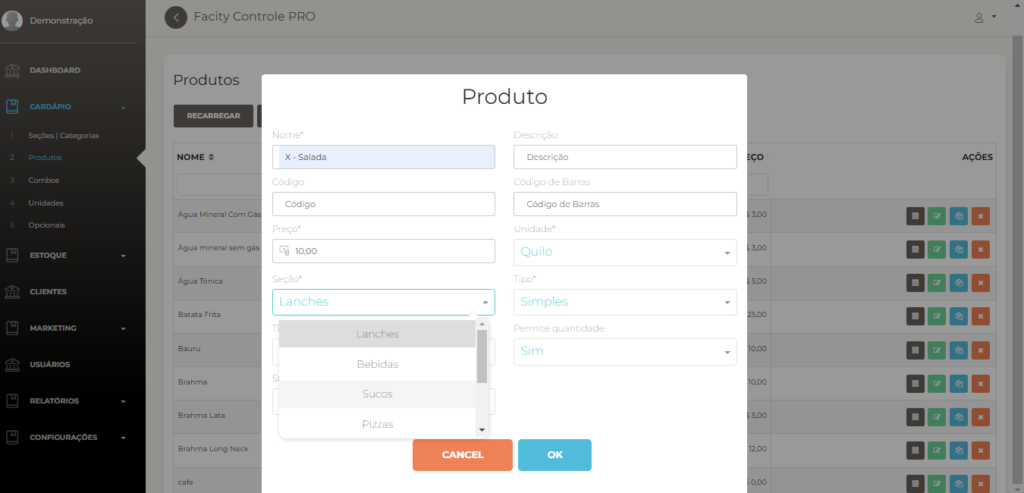Image resolution: width=1024 pixels, height=493 pixels.
Task: Click the green edit icon for Bauru
Action: click(x=937, y=349)
